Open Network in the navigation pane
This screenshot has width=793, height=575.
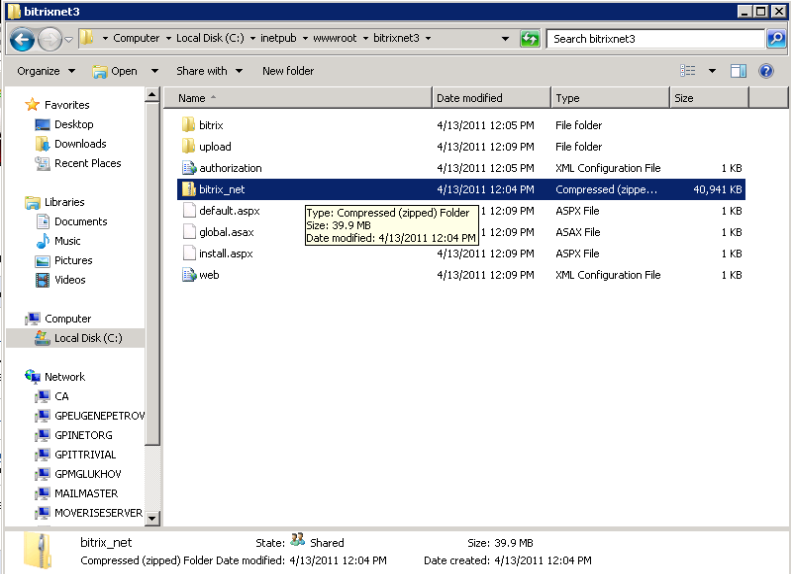click(65, 377)
